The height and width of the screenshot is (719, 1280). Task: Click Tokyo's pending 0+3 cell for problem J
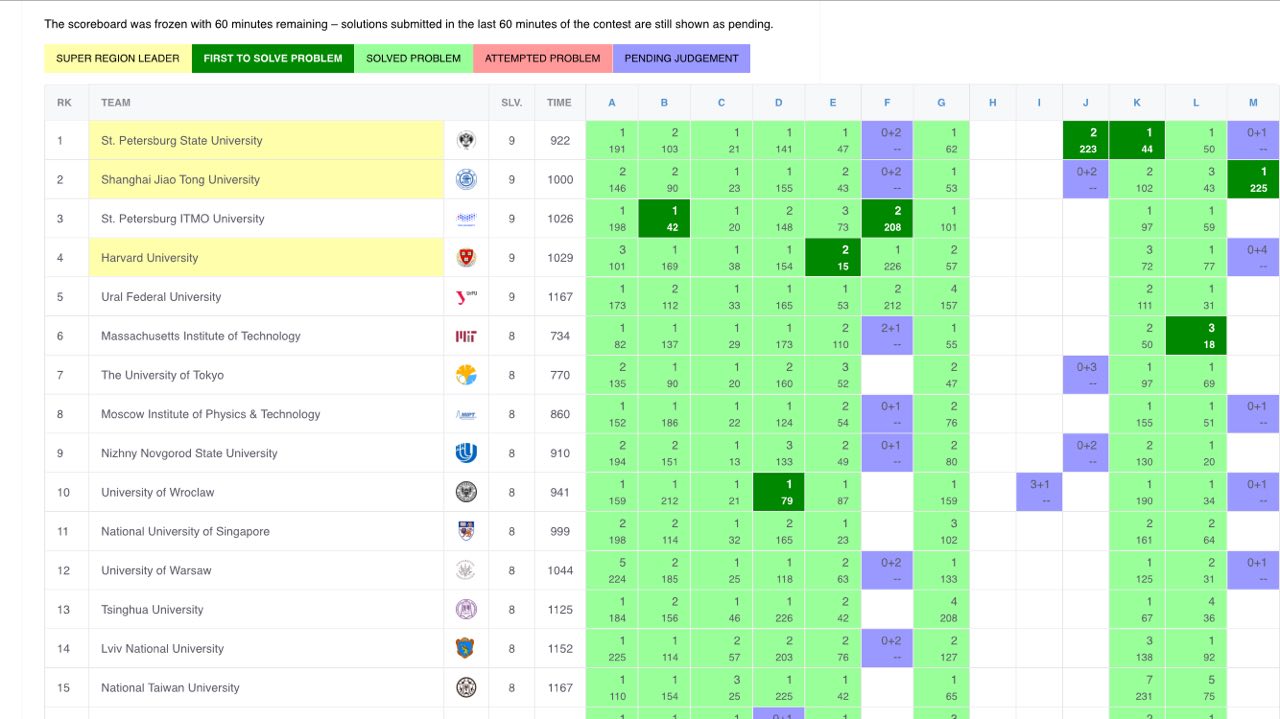(1087, 375)
